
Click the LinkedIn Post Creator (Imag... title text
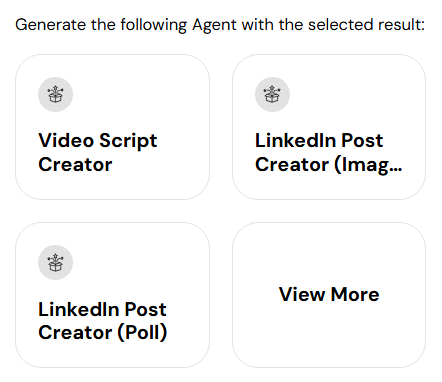click(329, 152)
